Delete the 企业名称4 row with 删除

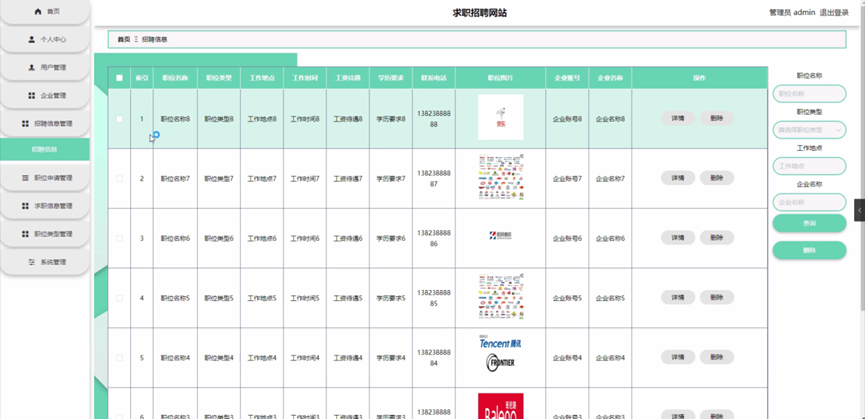tap(717, 357)
